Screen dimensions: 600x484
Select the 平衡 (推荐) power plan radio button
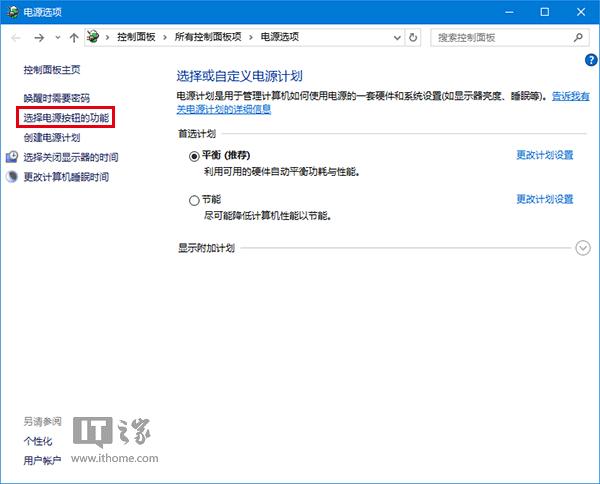point(194,156)
